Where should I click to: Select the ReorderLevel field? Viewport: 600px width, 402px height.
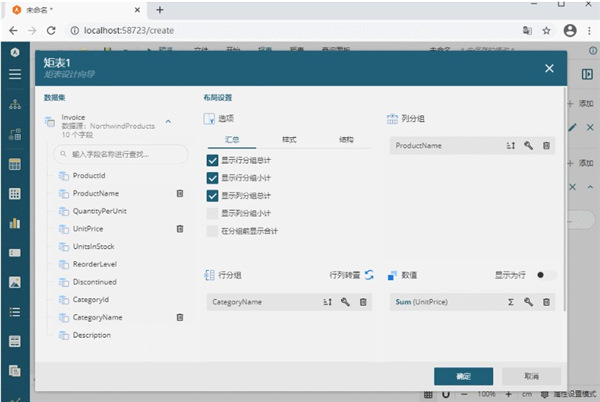pos(95,264)
